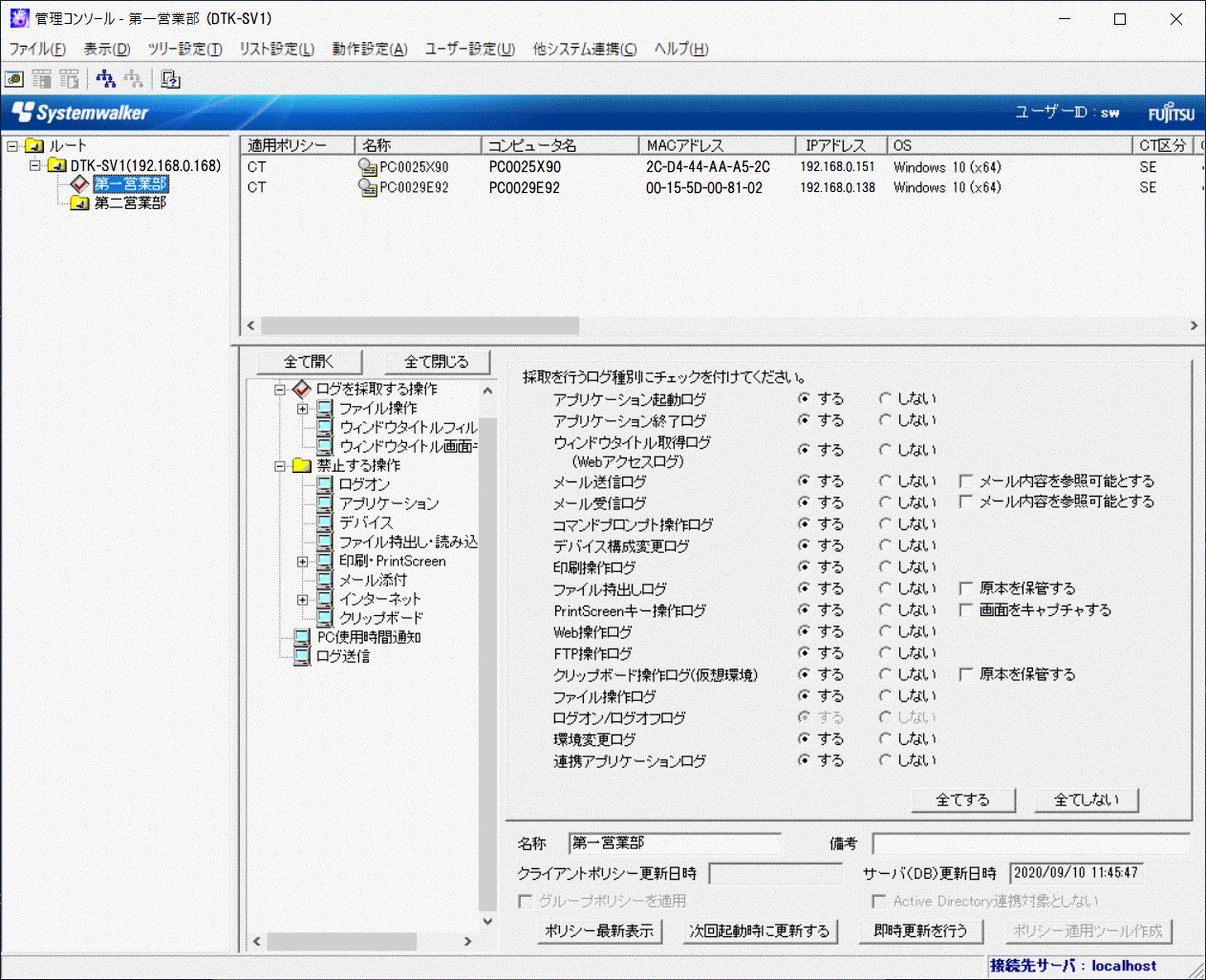Click the blue network tree toolbar icon

tap(105, 79)
